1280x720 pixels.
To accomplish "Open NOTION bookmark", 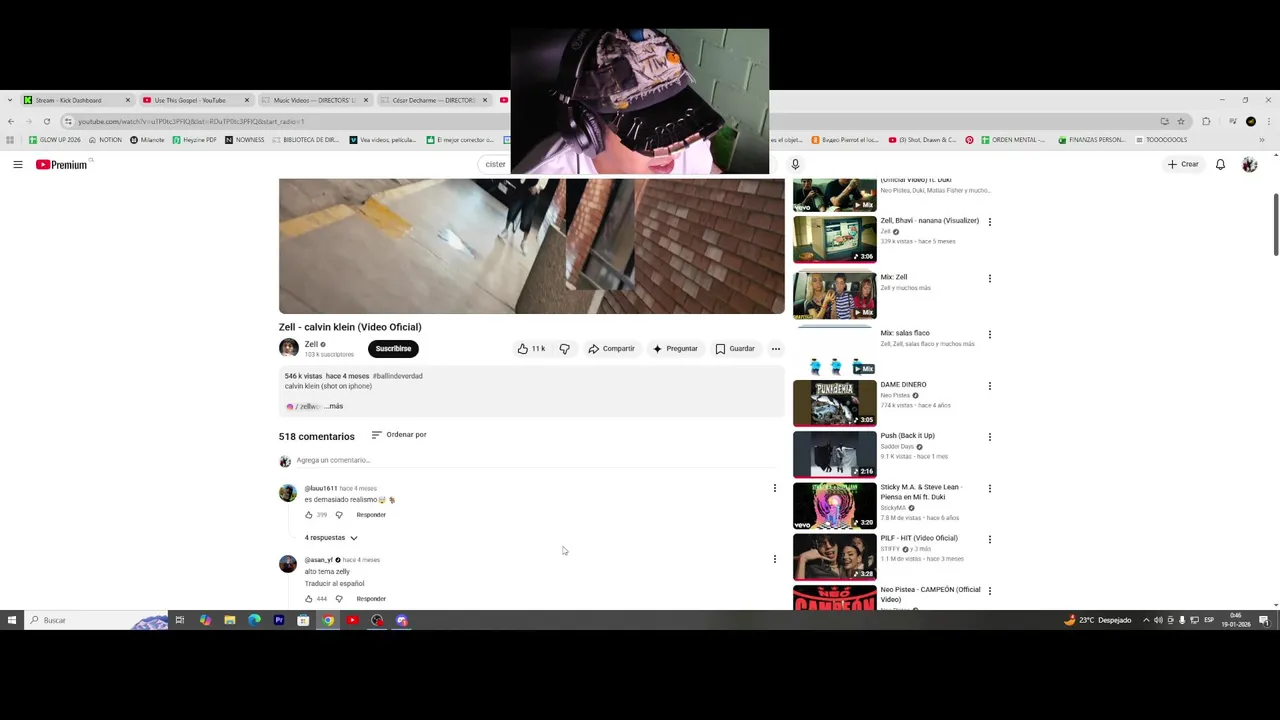I will 105,140.
